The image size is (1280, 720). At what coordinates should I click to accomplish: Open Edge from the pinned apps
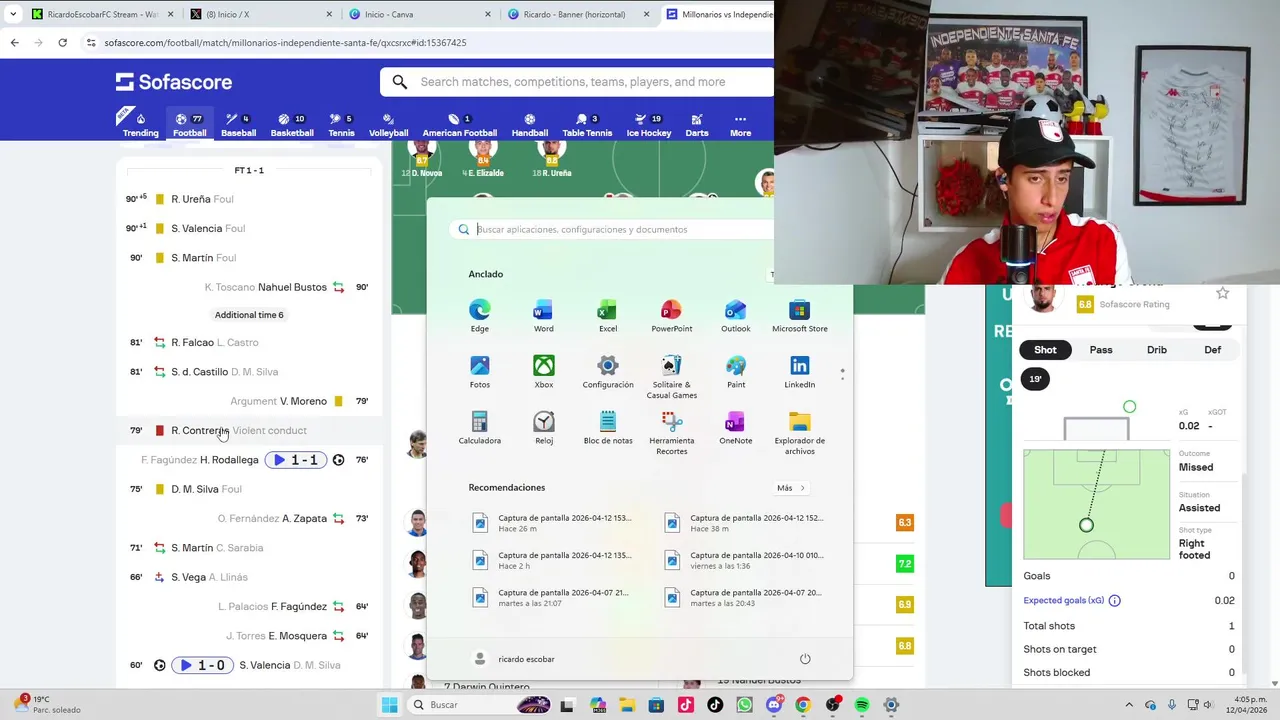[480, 315]
